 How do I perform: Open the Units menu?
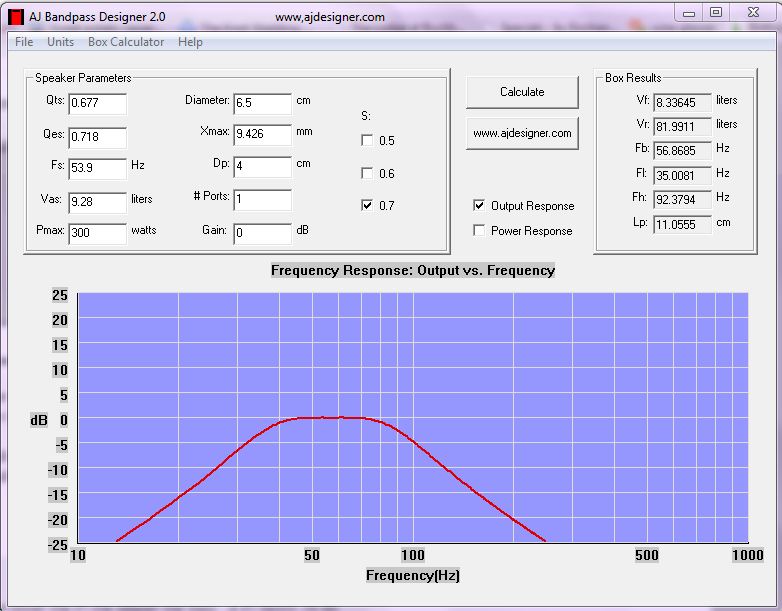(x=60, y=42)
